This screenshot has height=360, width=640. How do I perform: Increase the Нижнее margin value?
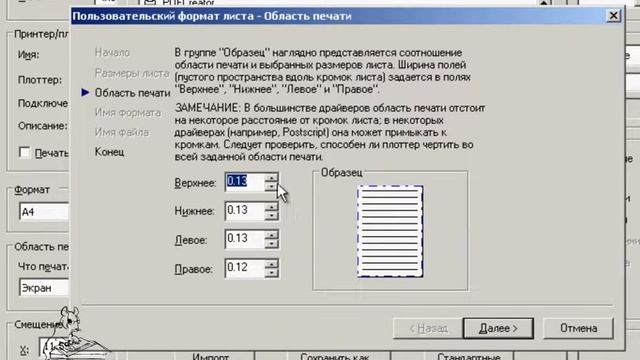[x=271, y=207]
